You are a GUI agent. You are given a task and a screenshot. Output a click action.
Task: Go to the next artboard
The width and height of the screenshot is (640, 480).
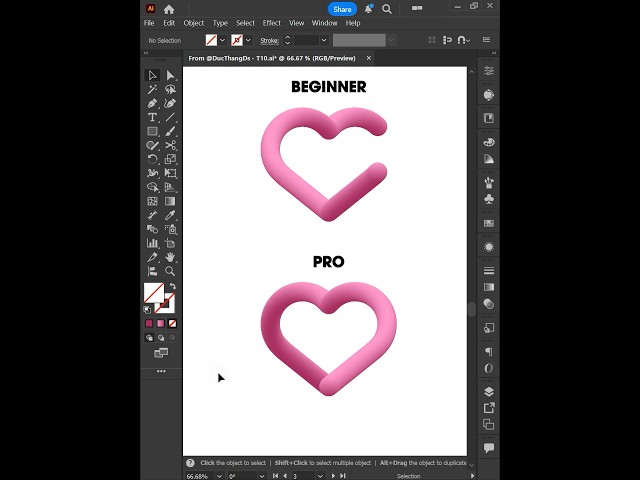pyautogui.click(x=333, y=476)
